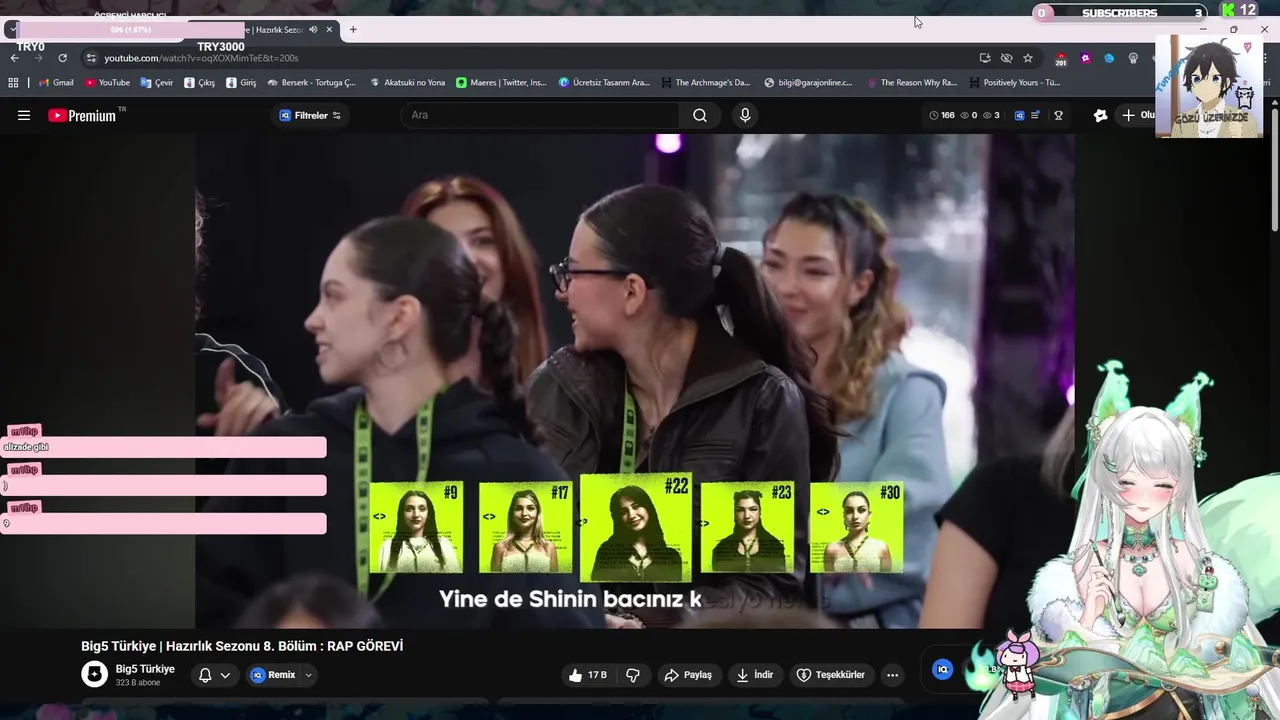Open The Reason Why Ra... bookmark
The image size is (1280, 720).
[x=912, y=83]
